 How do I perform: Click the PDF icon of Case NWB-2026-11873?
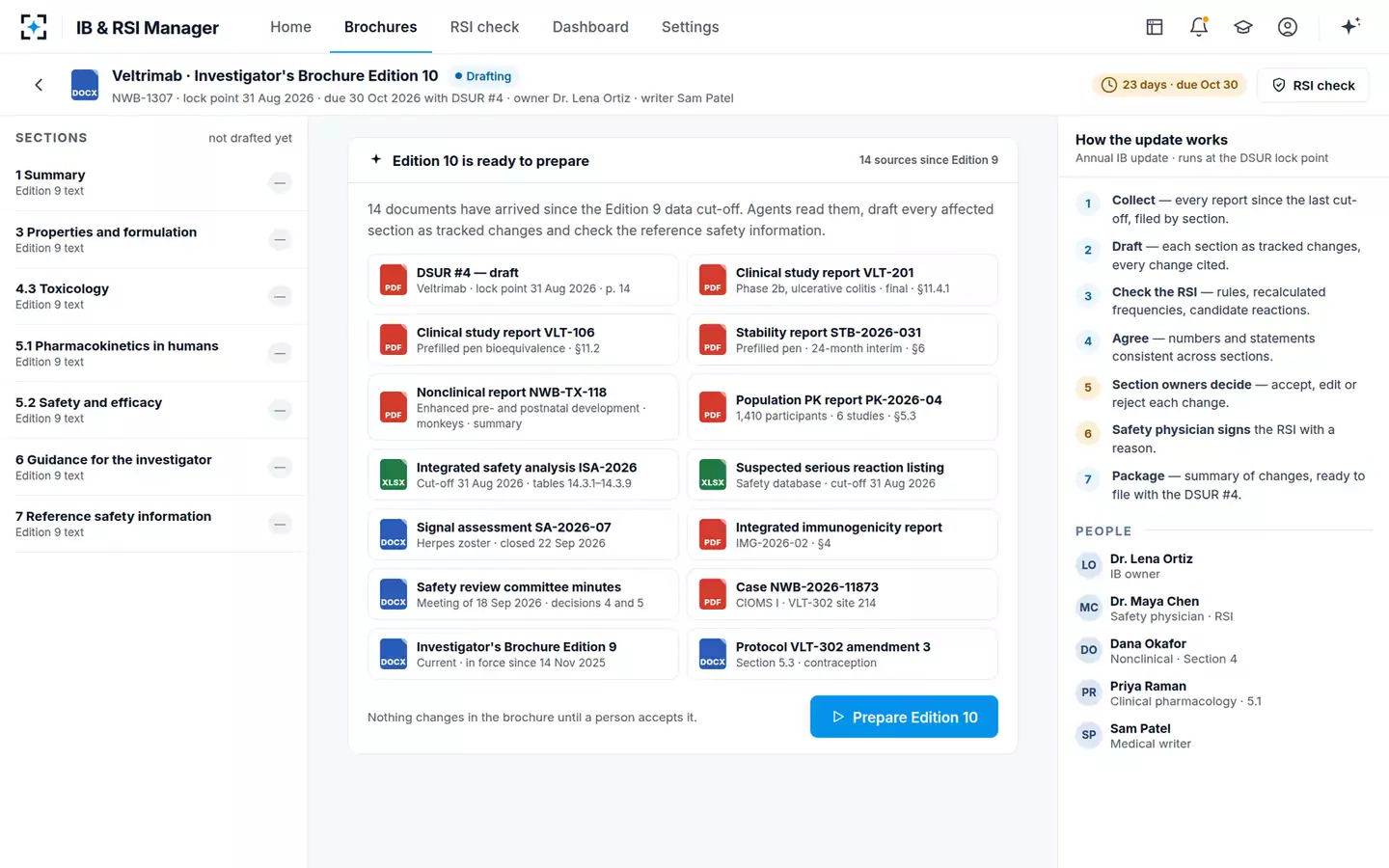pos(713,594)
